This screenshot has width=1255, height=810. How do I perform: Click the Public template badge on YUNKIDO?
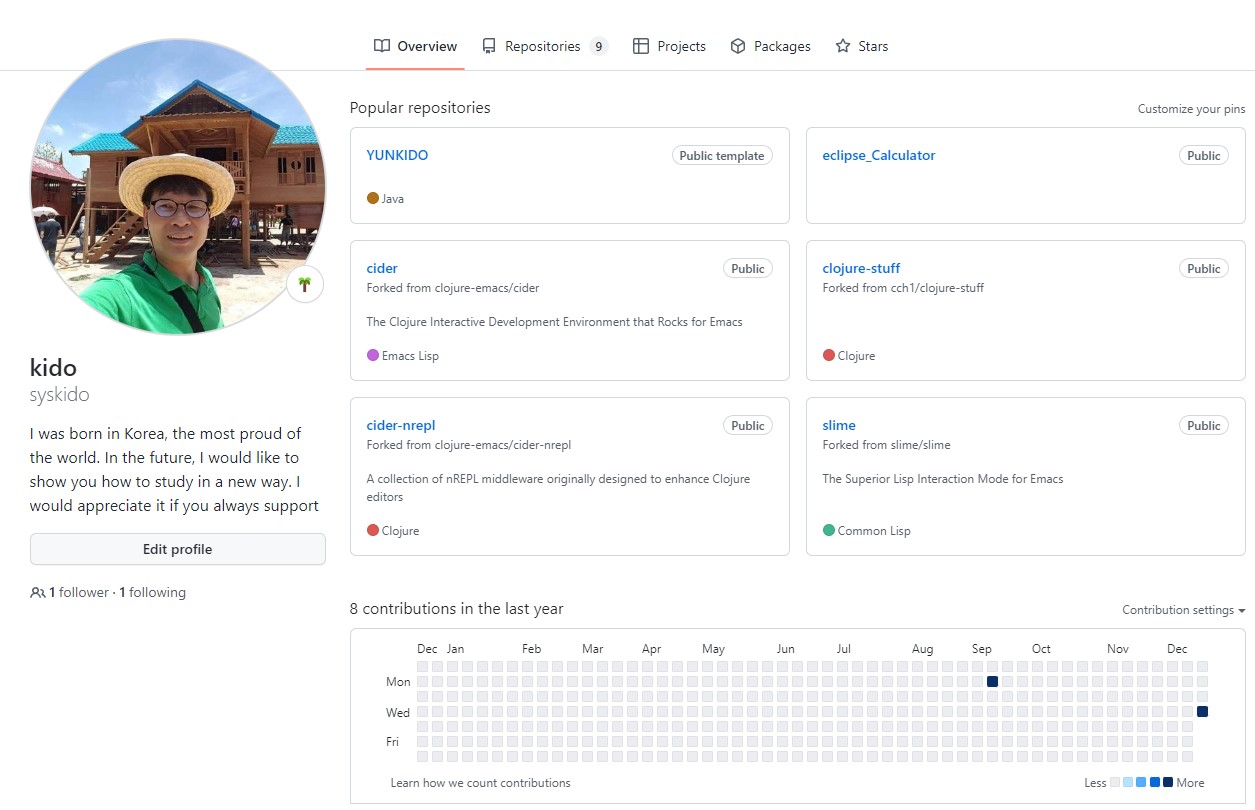click(722, 156)
